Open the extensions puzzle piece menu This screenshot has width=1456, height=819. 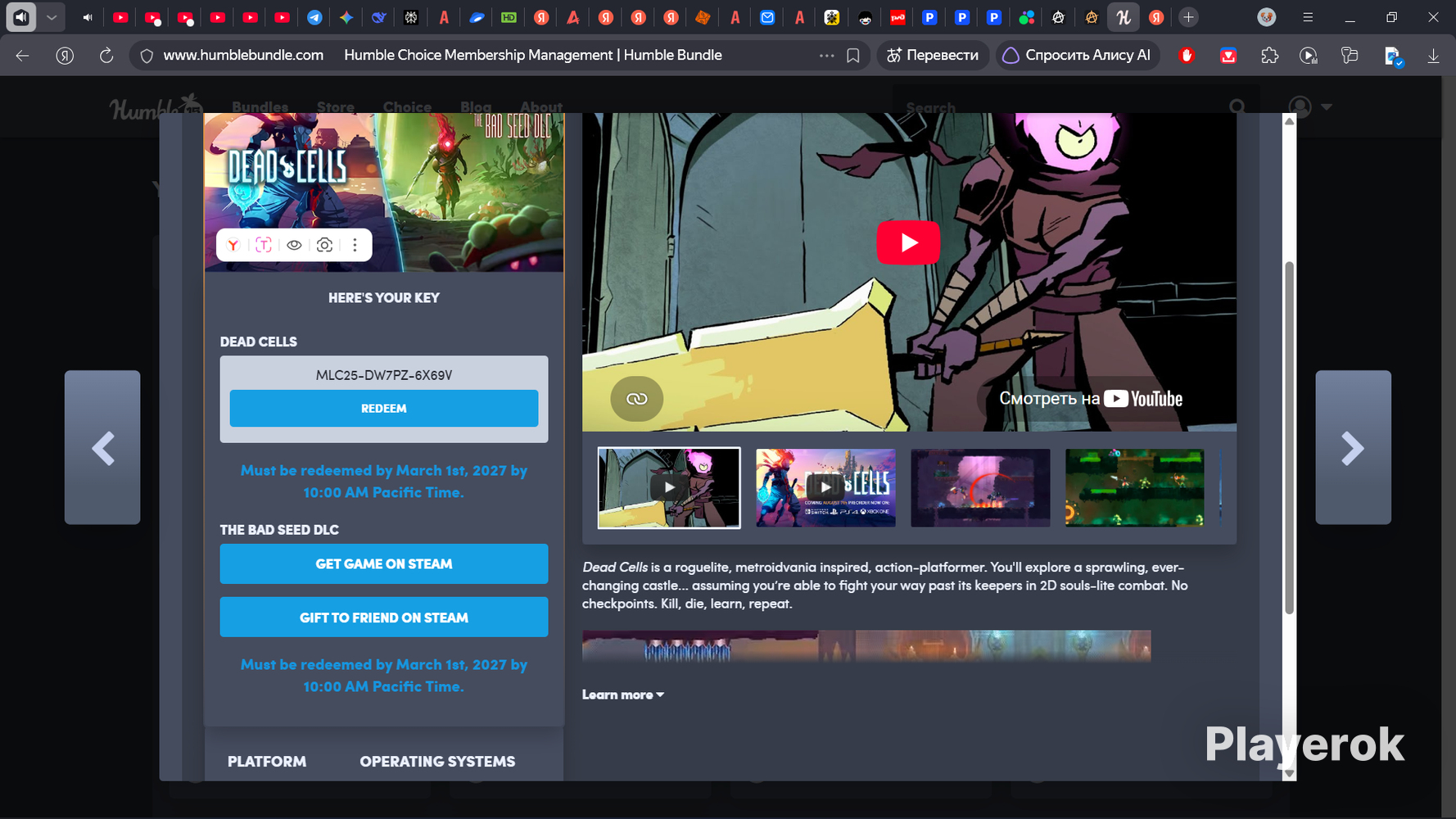[1269, 56]
